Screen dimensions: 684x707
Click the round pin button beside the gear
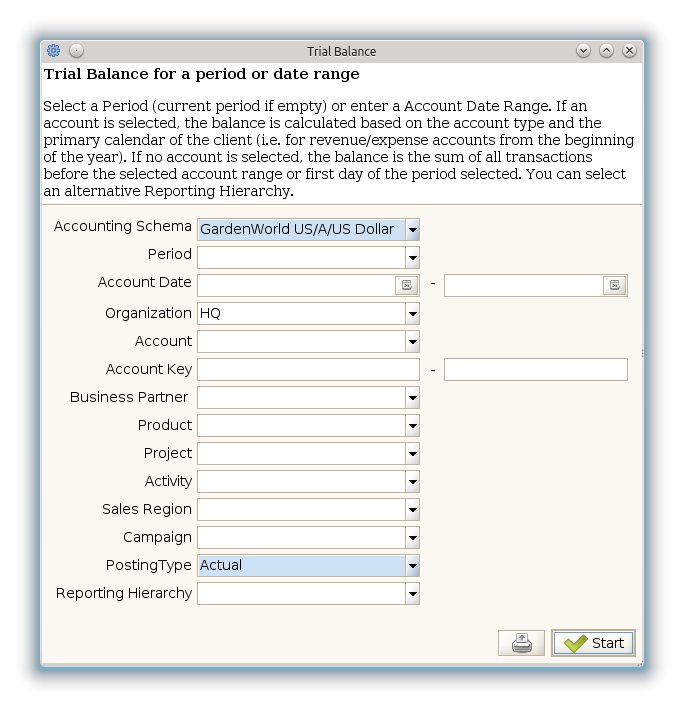tap(76, 50)
